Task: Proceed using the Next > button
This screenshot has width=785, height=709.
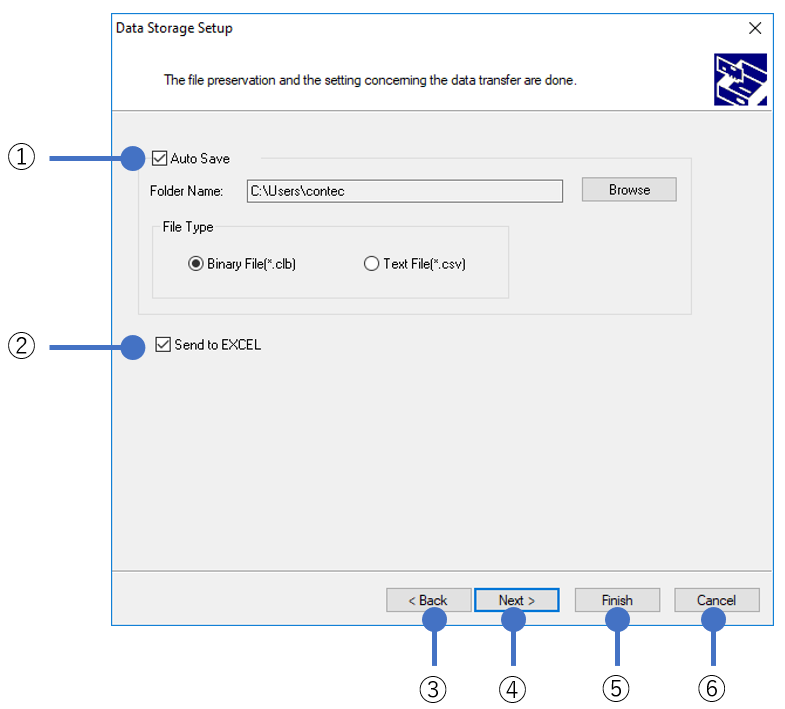Action: click(516, 600)
